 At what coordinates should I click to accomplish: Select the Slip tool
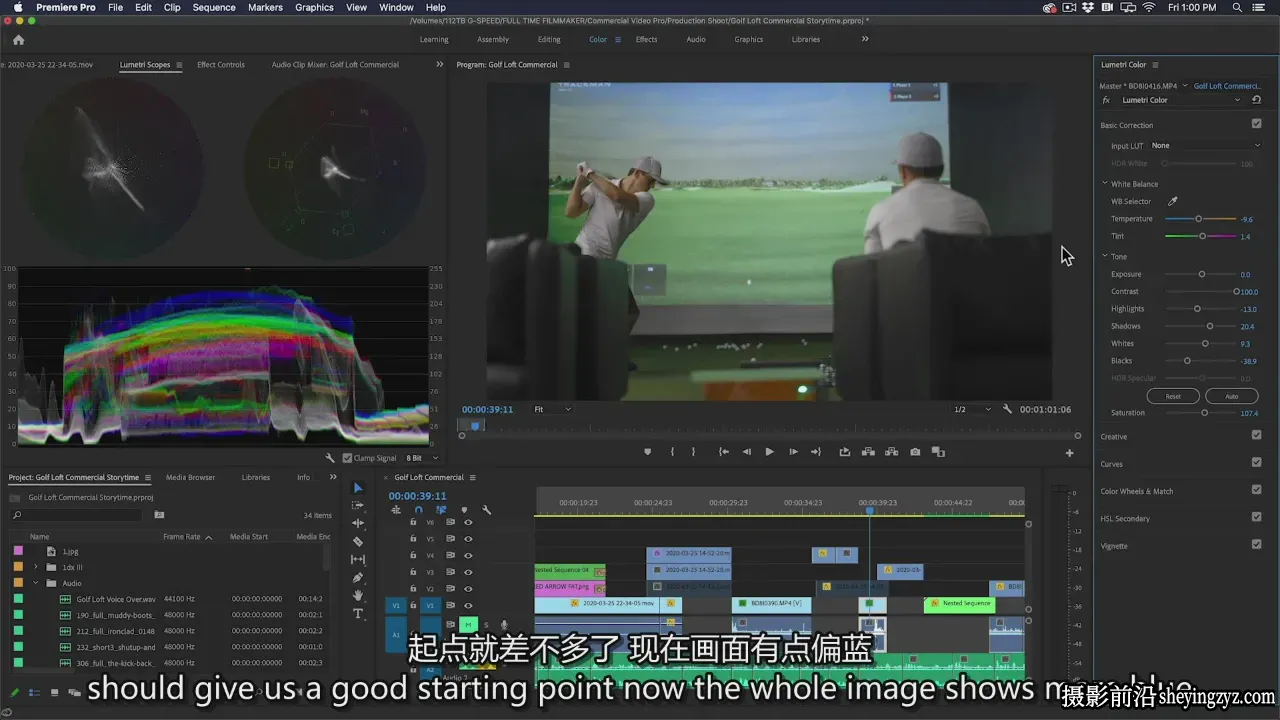click(358, 559)
